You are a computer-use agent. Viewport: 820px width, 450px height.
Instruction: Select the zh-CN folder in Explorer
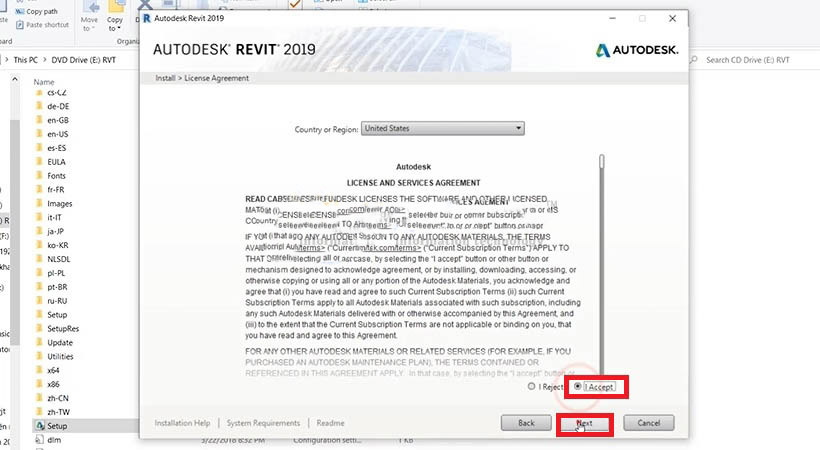point(58,398)
